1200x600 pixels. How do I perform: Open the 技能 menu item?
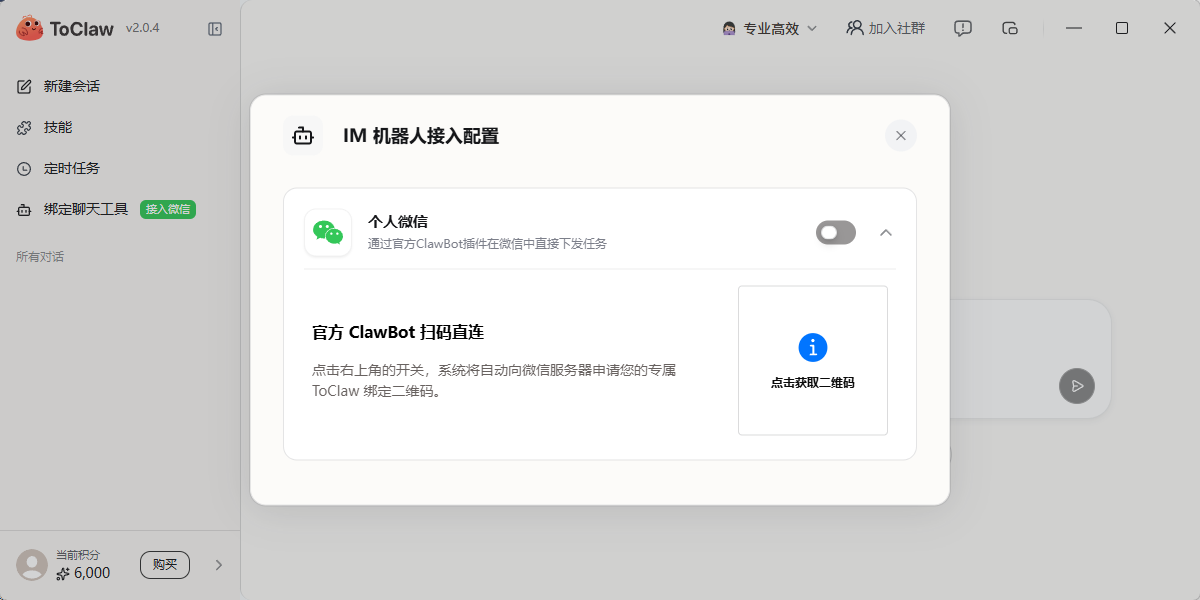point(58,127)
